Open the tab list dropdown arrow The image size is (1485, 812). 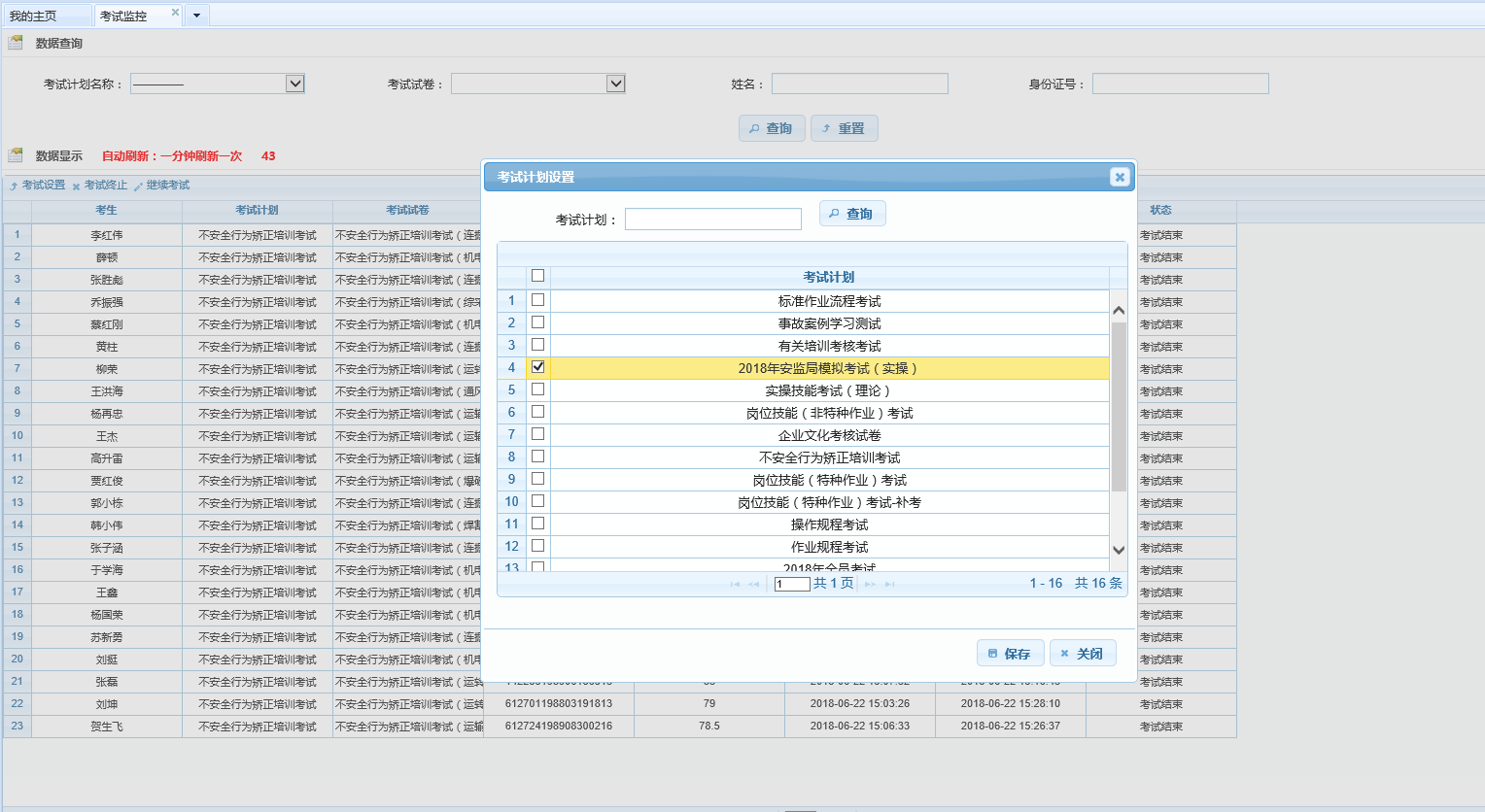click(x=196, y=16)
